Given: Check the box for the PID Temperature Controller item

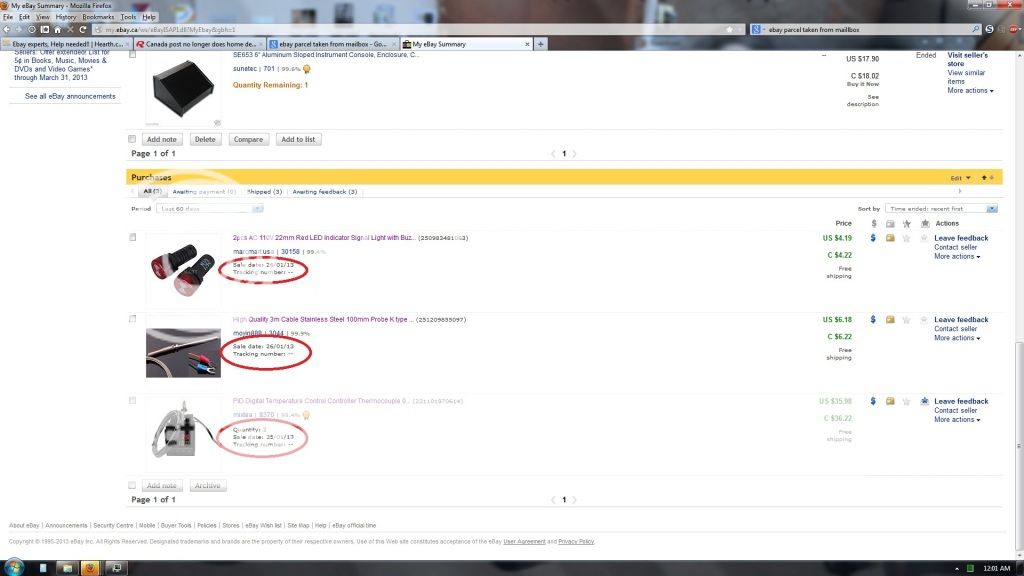Looking at the screenshot, I should [x=133, y=400].
